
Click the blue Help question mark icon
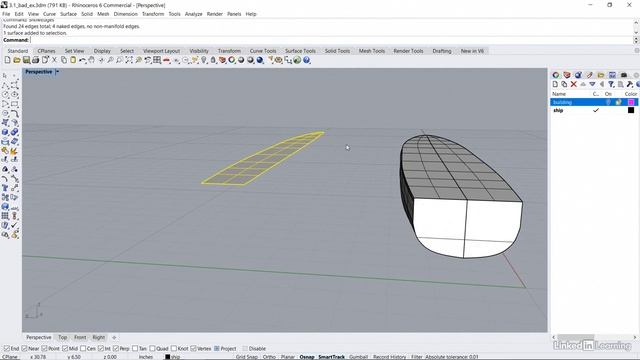pos(307,60)
